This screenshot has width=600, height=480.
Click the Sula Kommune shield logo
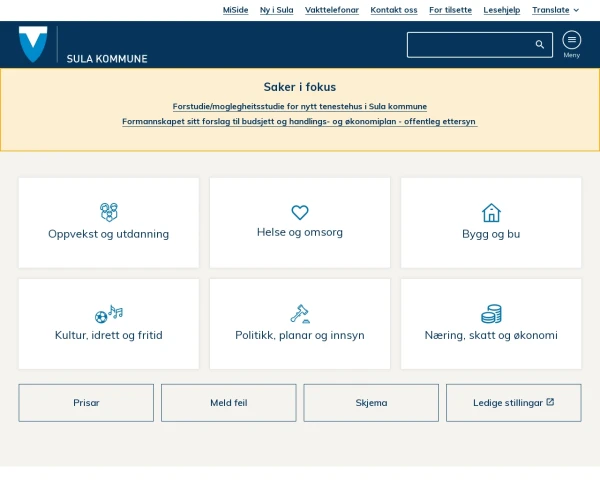click(x=33, y=45)
